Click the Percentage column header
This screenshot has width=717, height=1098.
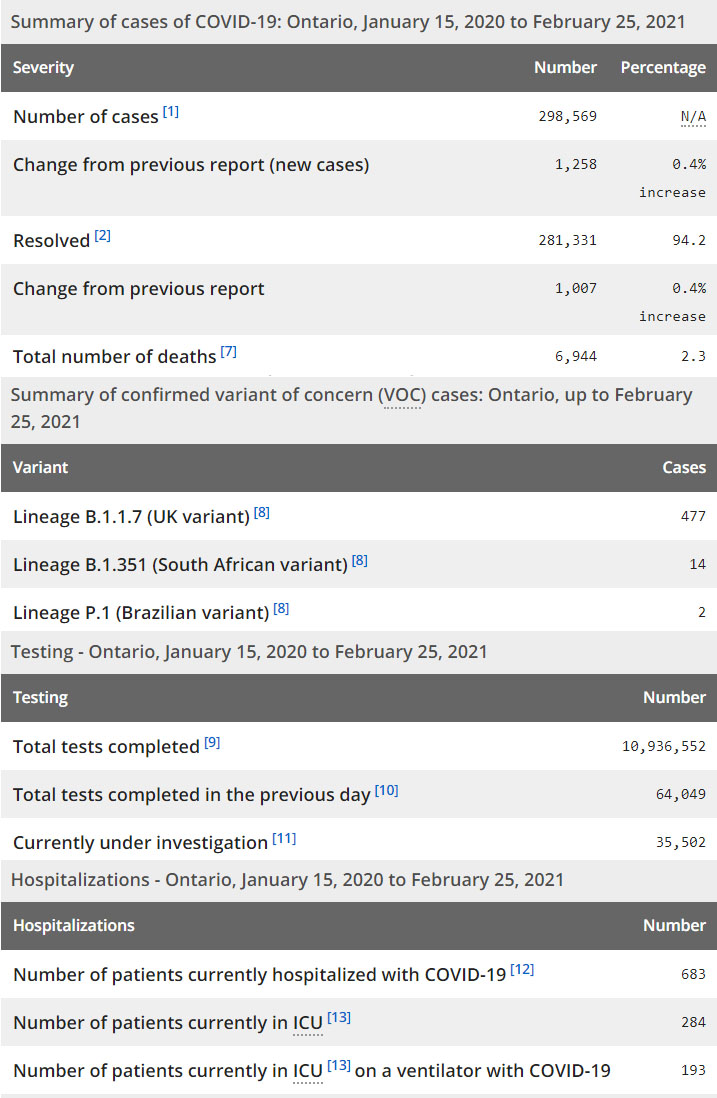coord(663,68)
